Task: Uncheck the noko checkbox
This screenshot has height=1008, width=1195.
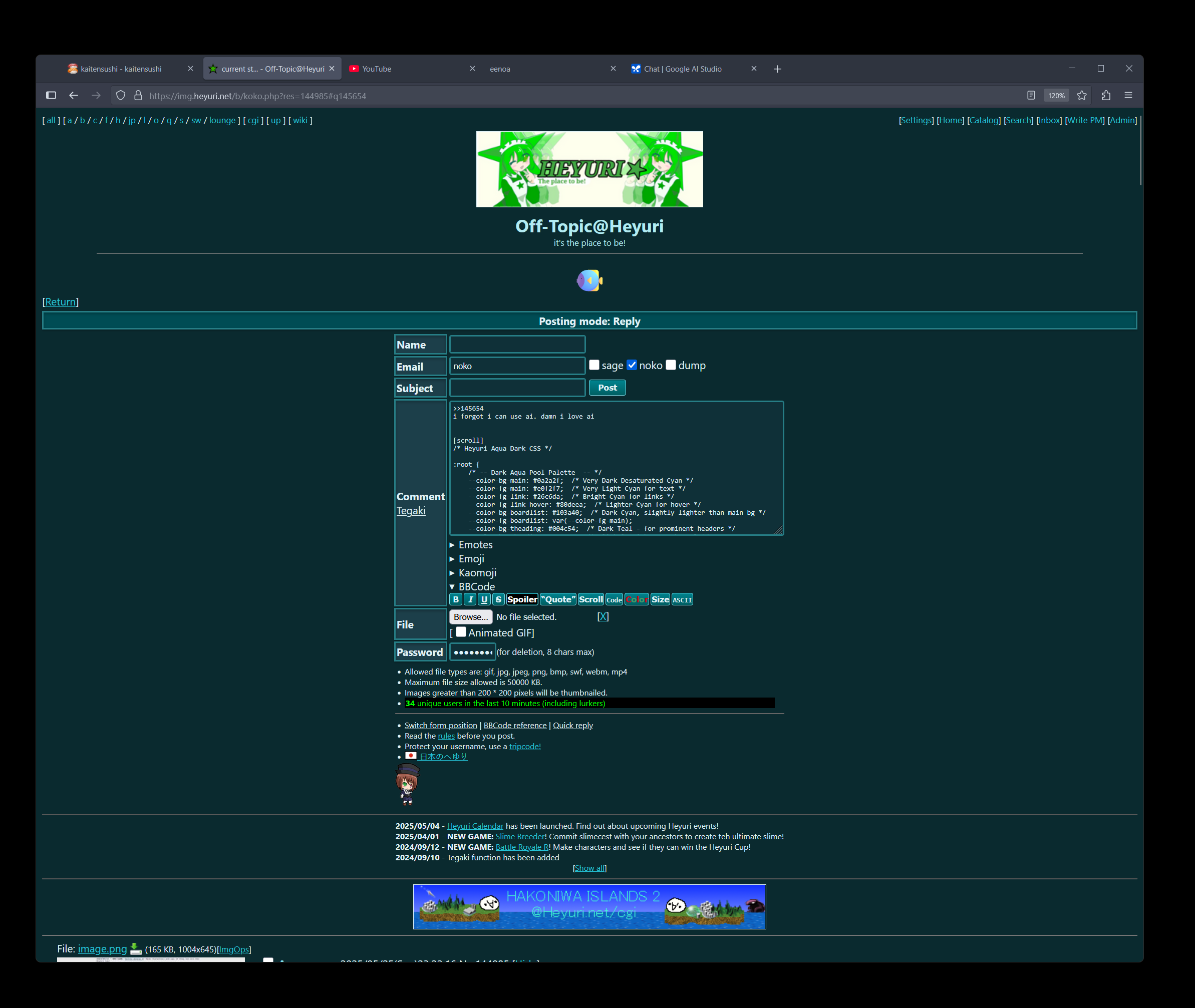Action: [x=632, y=365]
